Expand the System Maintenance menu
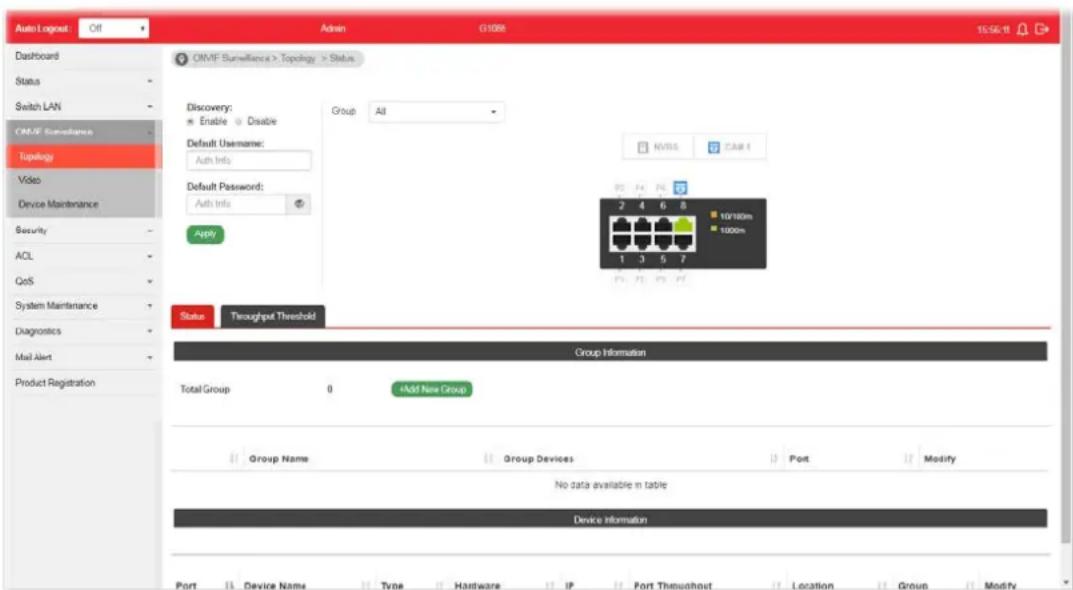The height and width of the screenshot is (590, 1073). pos(82,306)
